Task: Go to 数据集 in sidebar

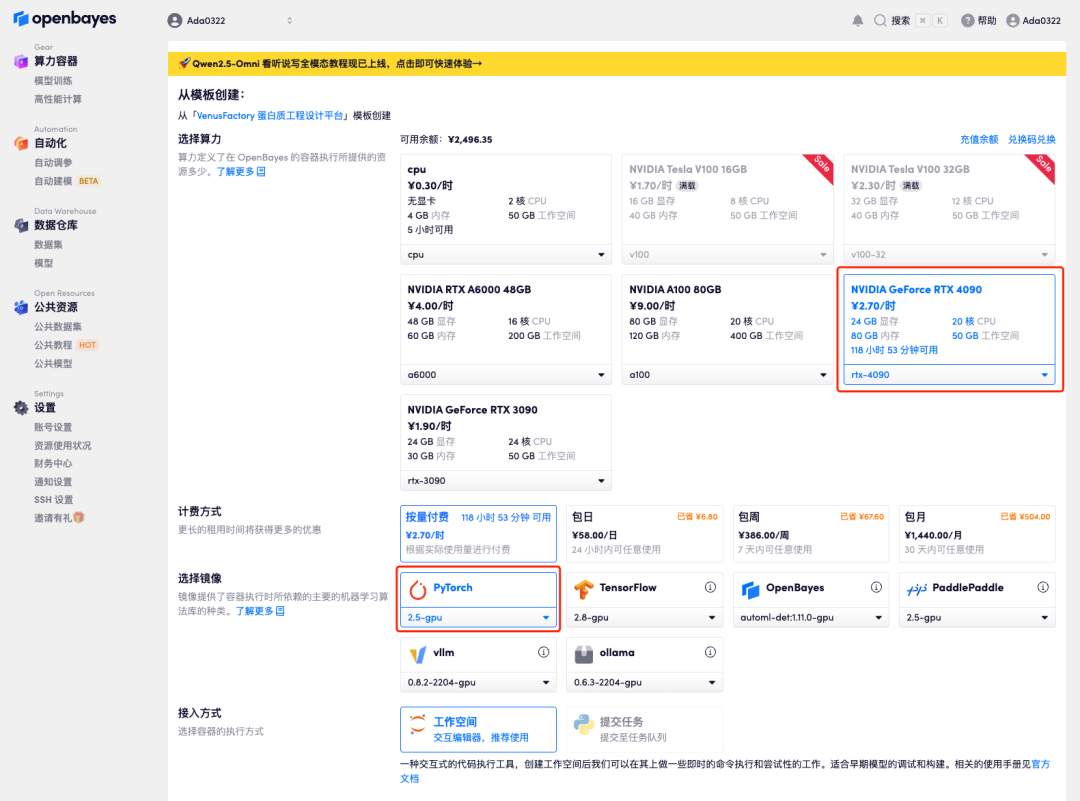Action: (x=50, y=244)
